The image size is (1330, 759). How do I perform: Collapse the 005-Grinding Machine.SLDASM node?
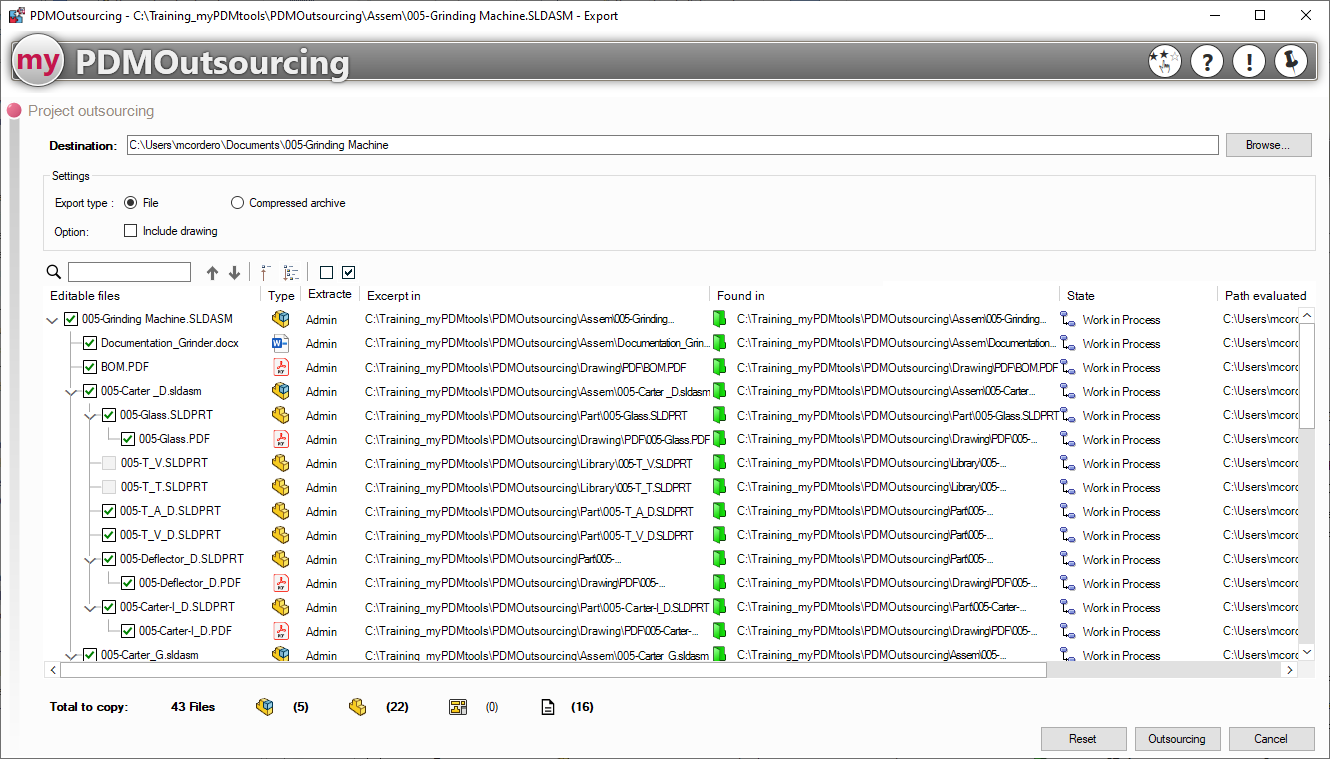point(52,320)
